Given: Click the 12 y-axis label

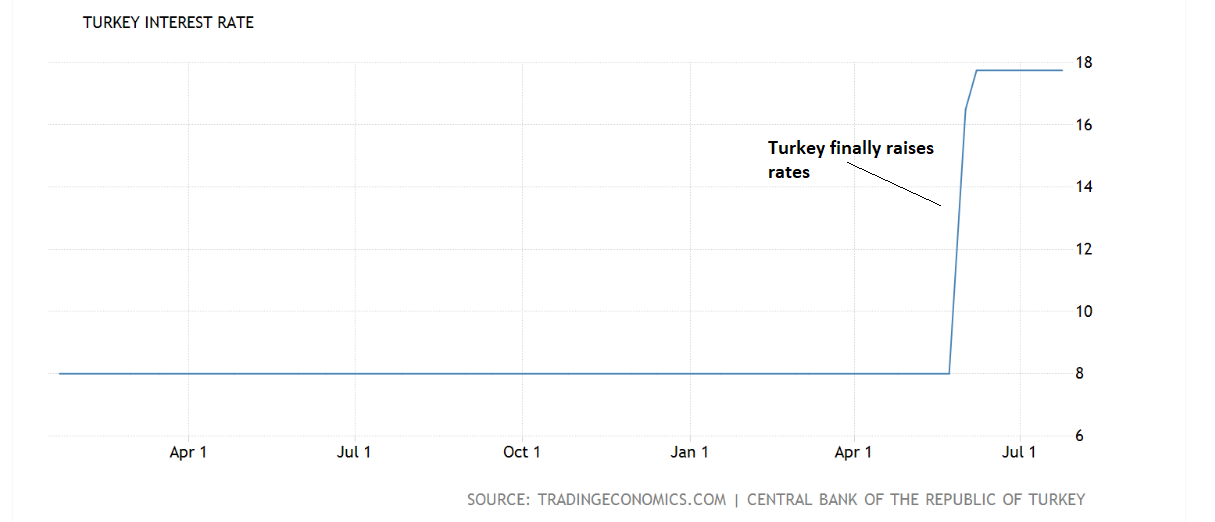Looking at the screenshot, I should click(1083, 249).
